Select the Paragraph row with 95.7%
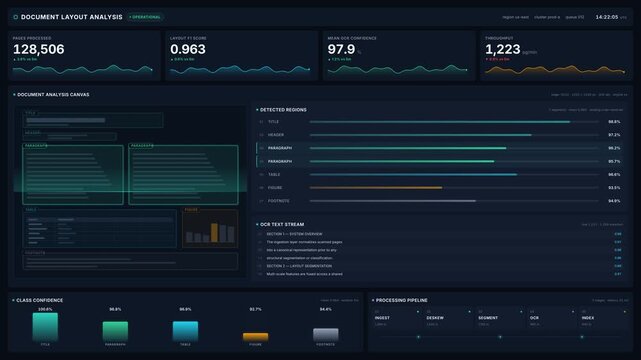 pyautogui.click(x=440, y=161)
